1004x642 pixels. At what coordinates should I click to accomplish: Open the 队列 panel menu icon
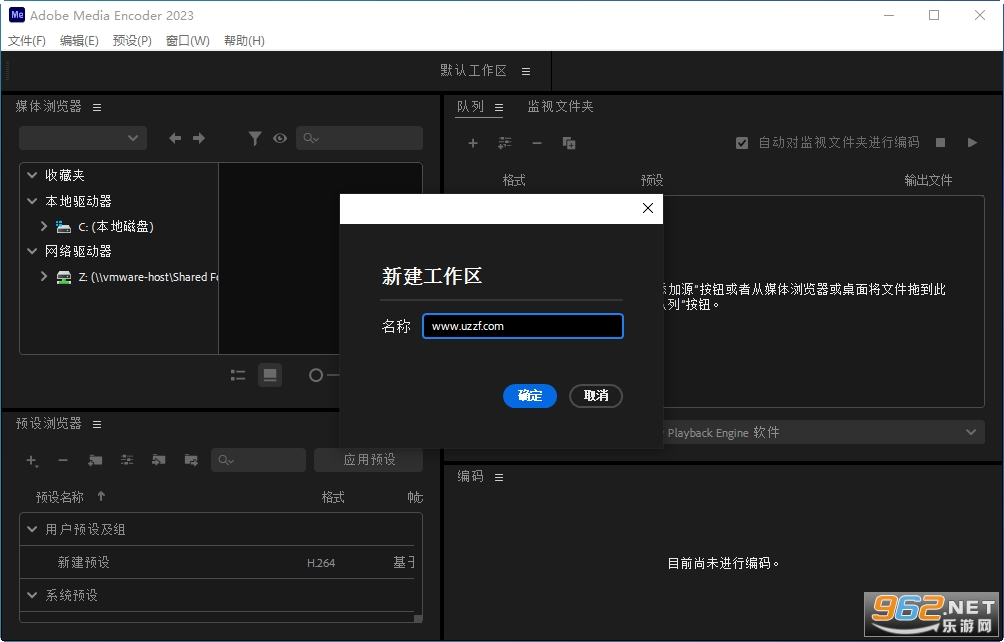[499, 108]
